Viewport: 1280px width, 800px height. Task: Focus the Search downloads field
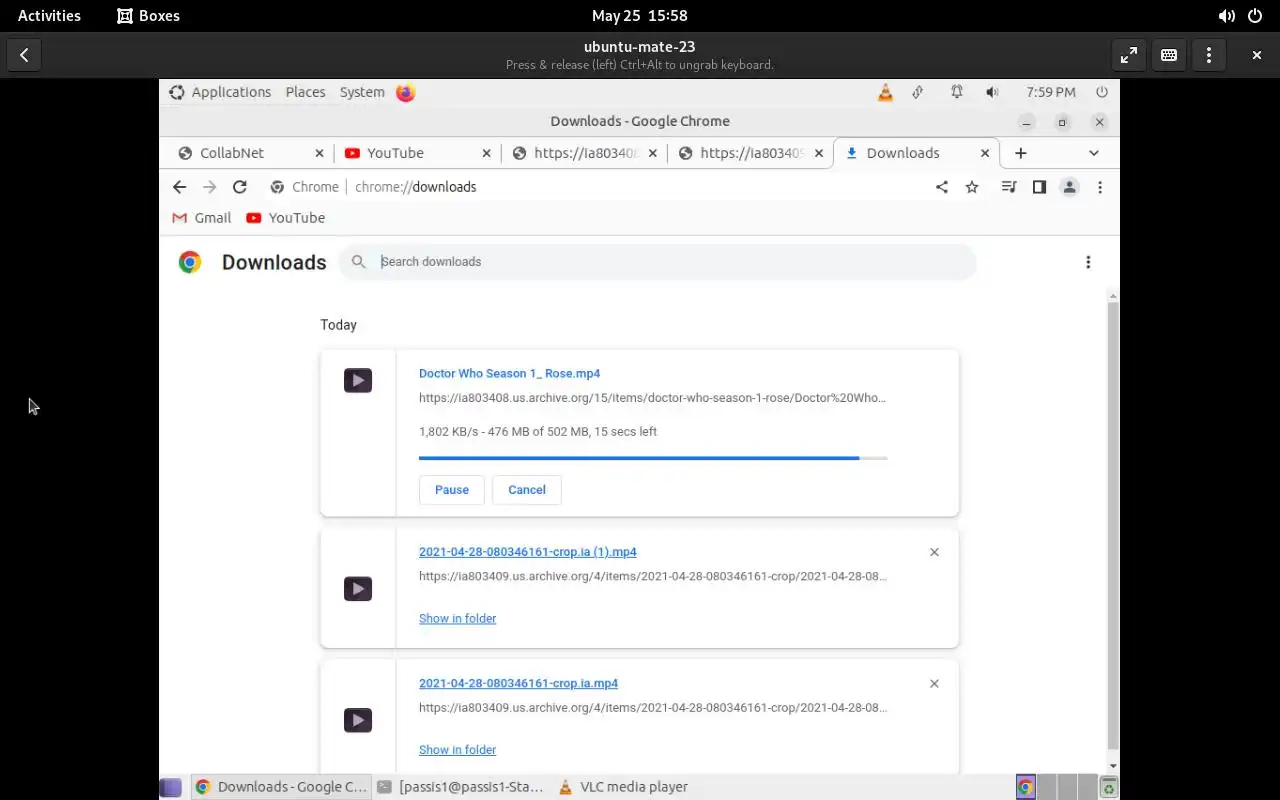[x=657, y=262]
